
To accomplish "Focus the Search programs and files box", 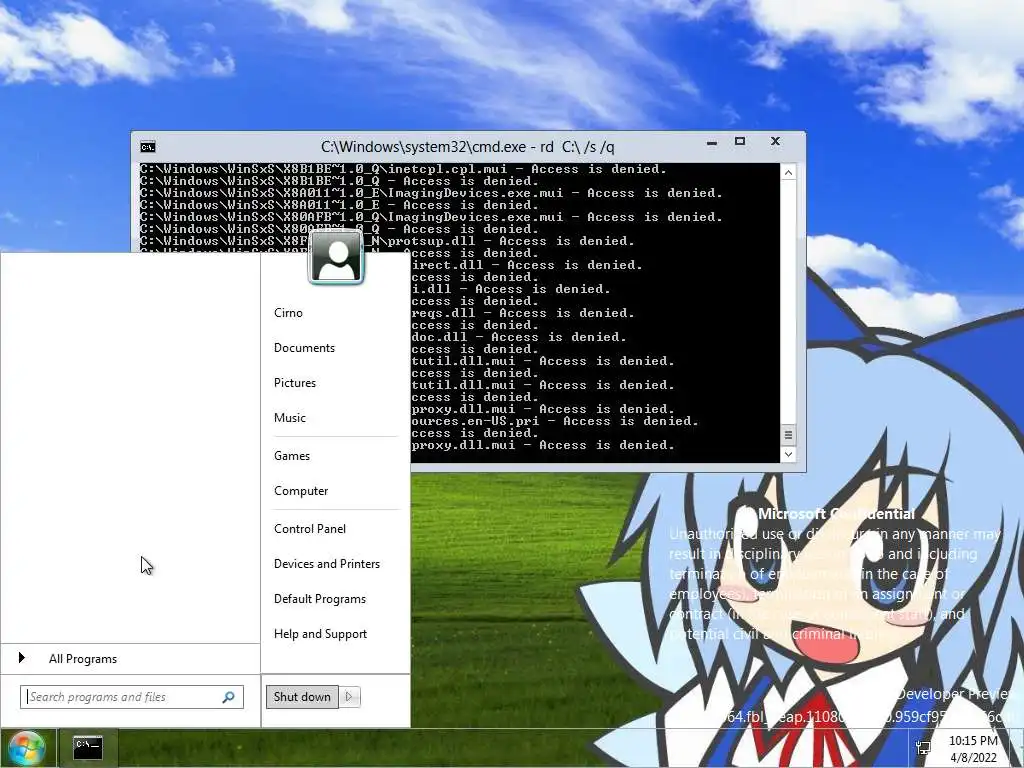I will 132,697.
